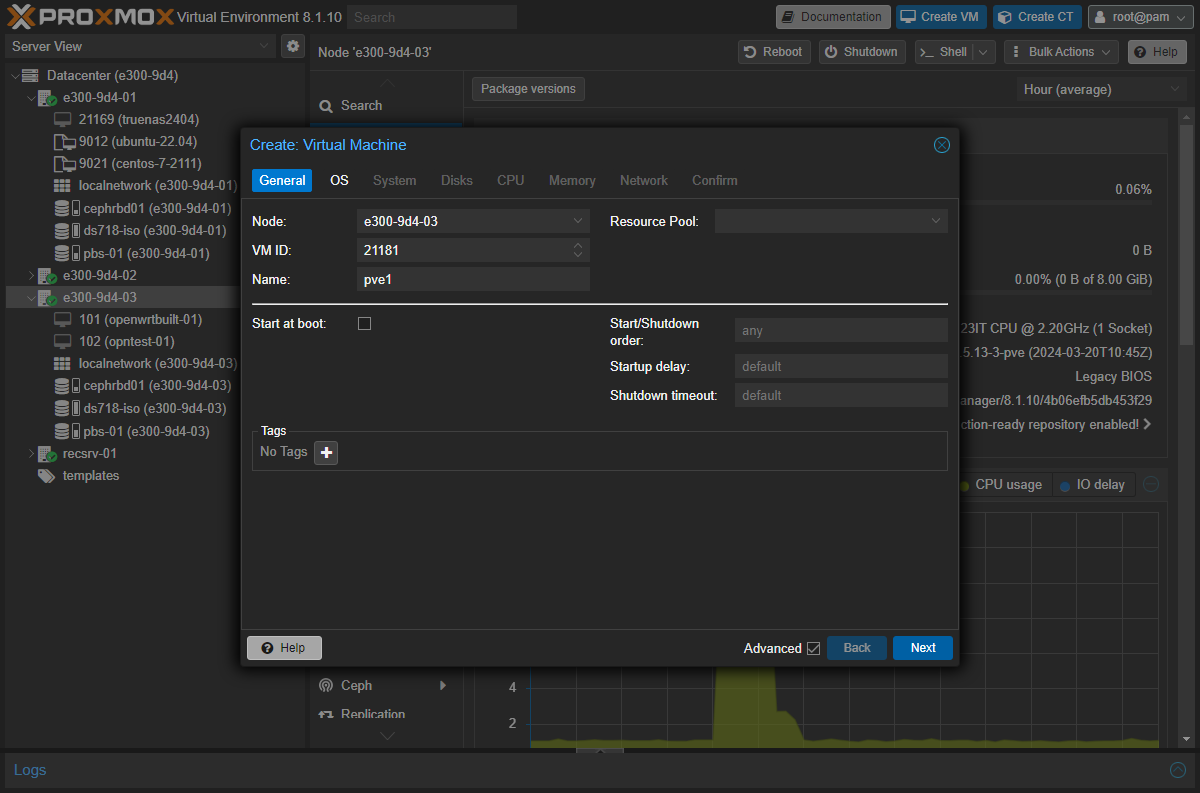Switch to the OS tab
The image size is (1200, 793).
(x=339, y=180)
